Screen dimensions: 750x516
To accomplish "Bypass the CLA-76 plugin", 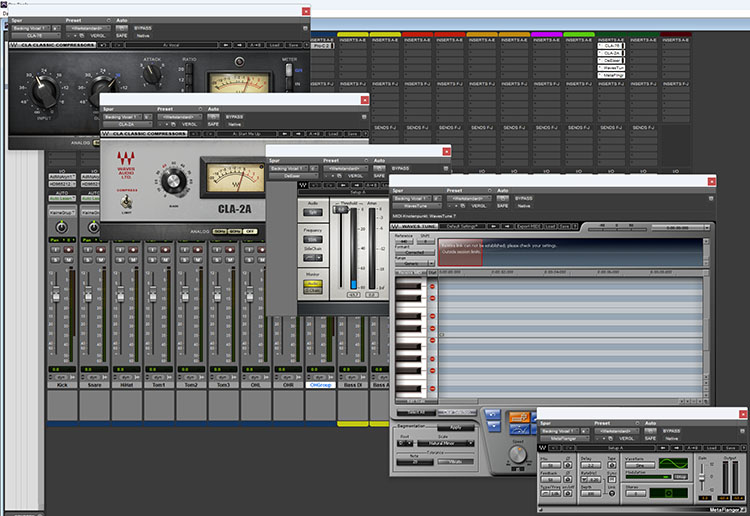I will pyautogui.click(x=143, y=28).
